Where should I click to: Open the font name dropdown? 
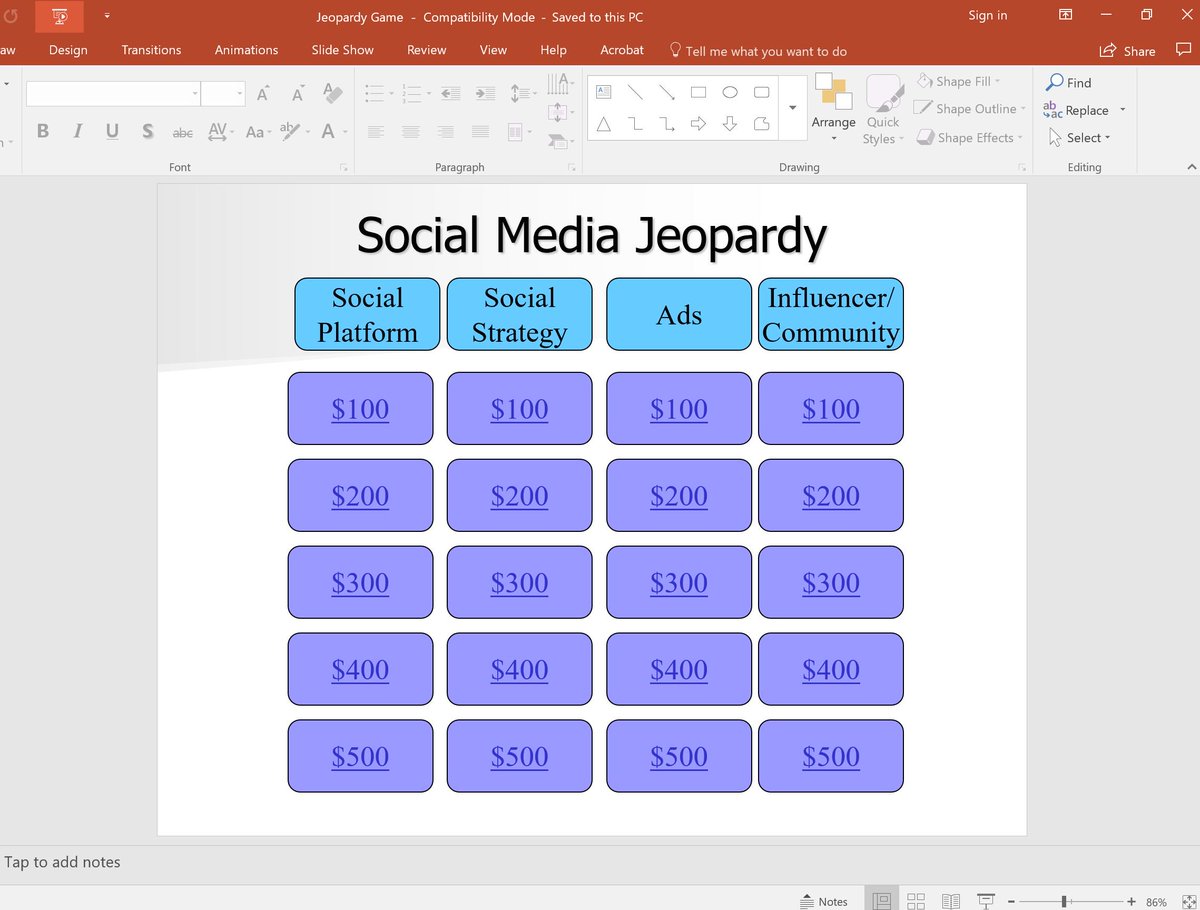click(195, 94)
